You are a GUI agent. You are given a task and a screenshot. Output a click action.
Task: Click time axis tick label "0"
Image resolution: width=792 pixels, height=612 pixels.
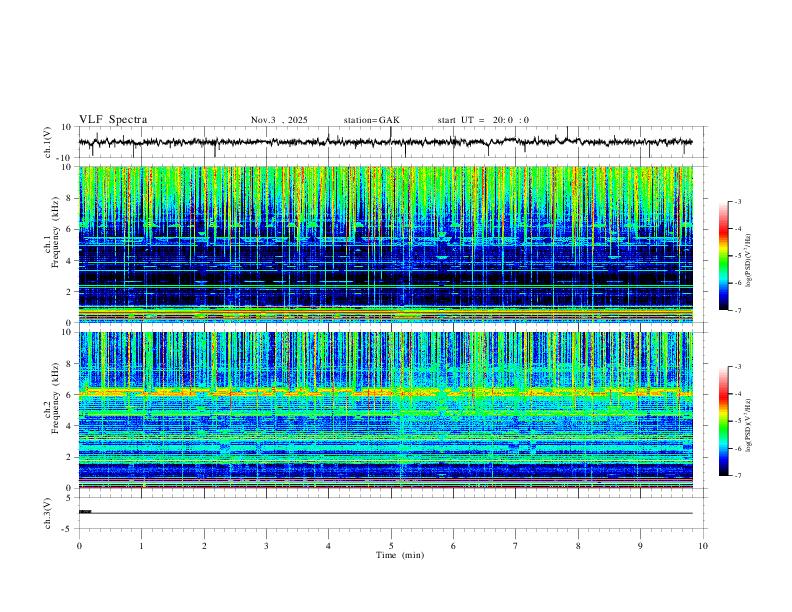click(79, 546)
